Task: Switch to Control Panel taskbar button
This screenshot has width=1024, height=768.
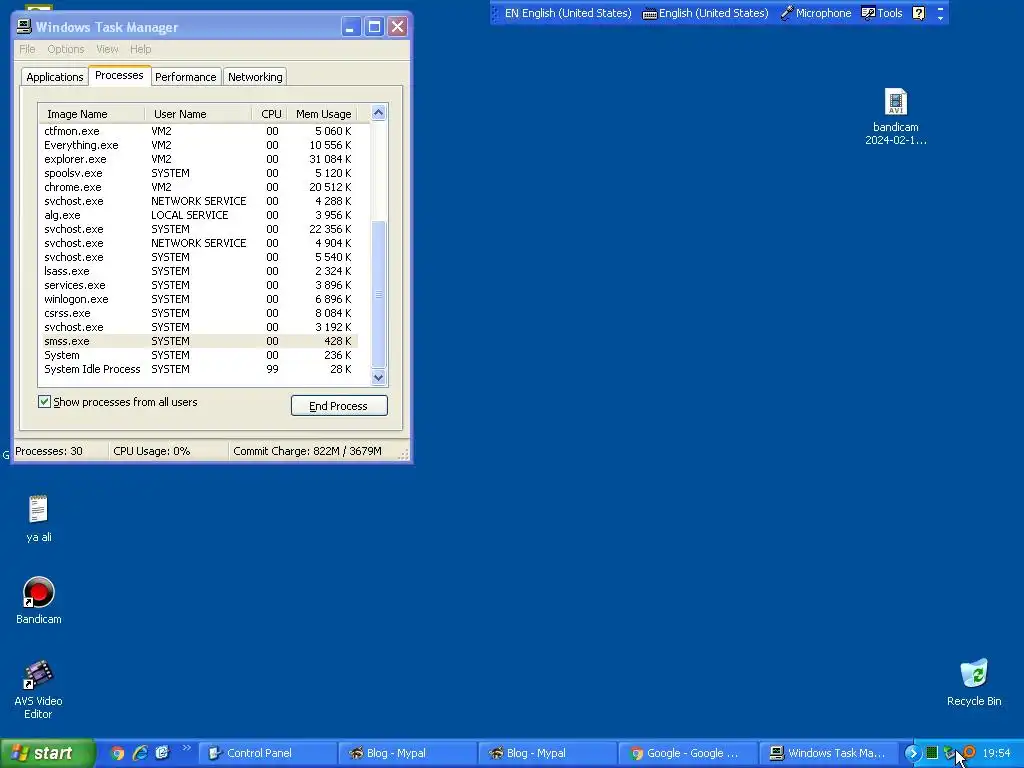Action: coord(267,753)
